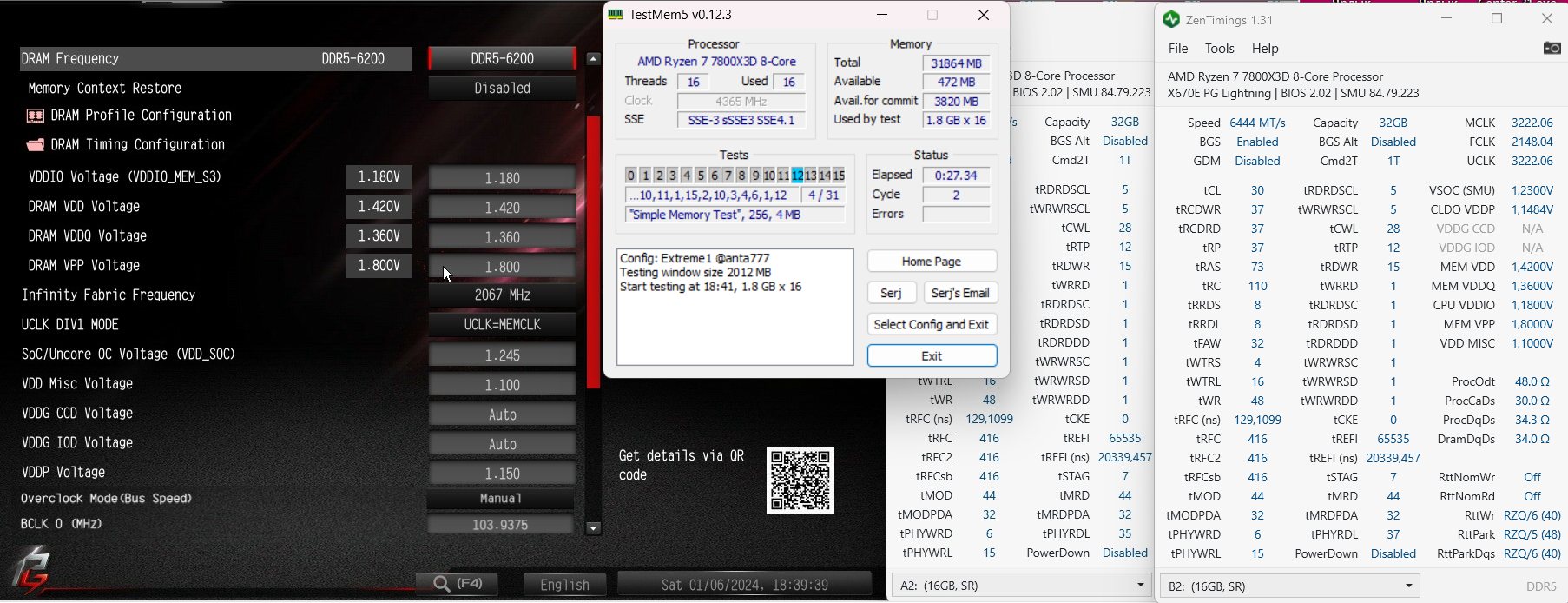Click the SSE-3 sSSE3 SSE4.1 value

pos(741,120)
